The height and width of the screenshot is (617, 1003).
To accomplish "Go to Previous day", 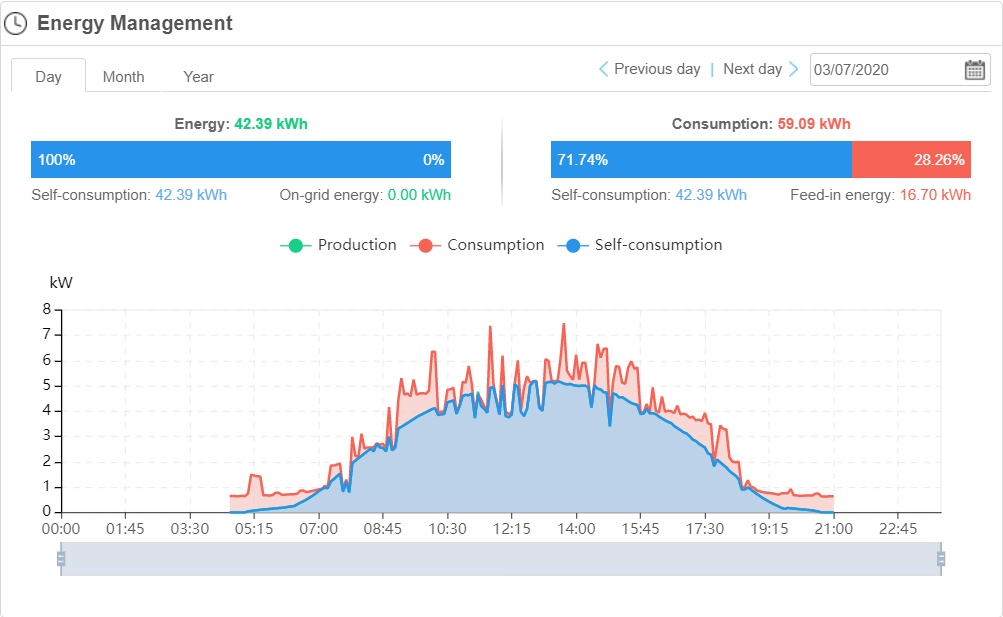I will point(656,69).
